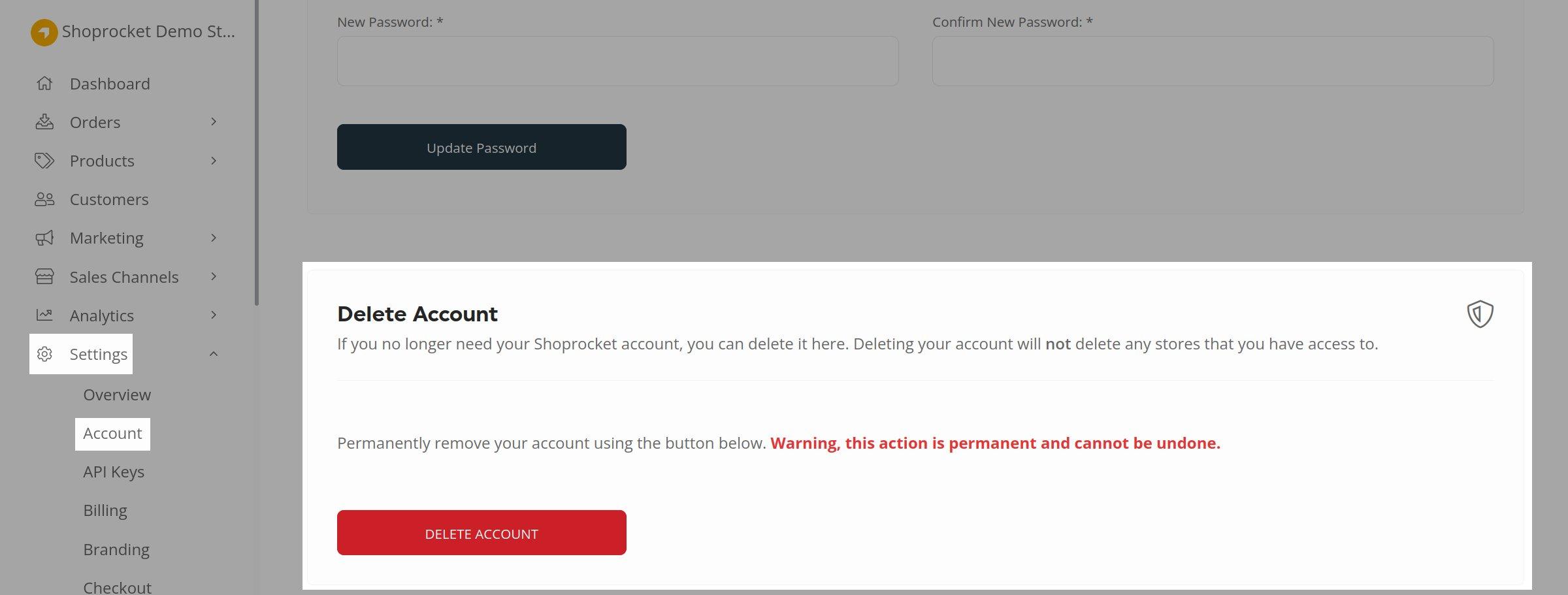The height and width of the screenshot is (595, 1568).
Task: Switch to the API Keys settings page
Action: [x=113, y=472]
